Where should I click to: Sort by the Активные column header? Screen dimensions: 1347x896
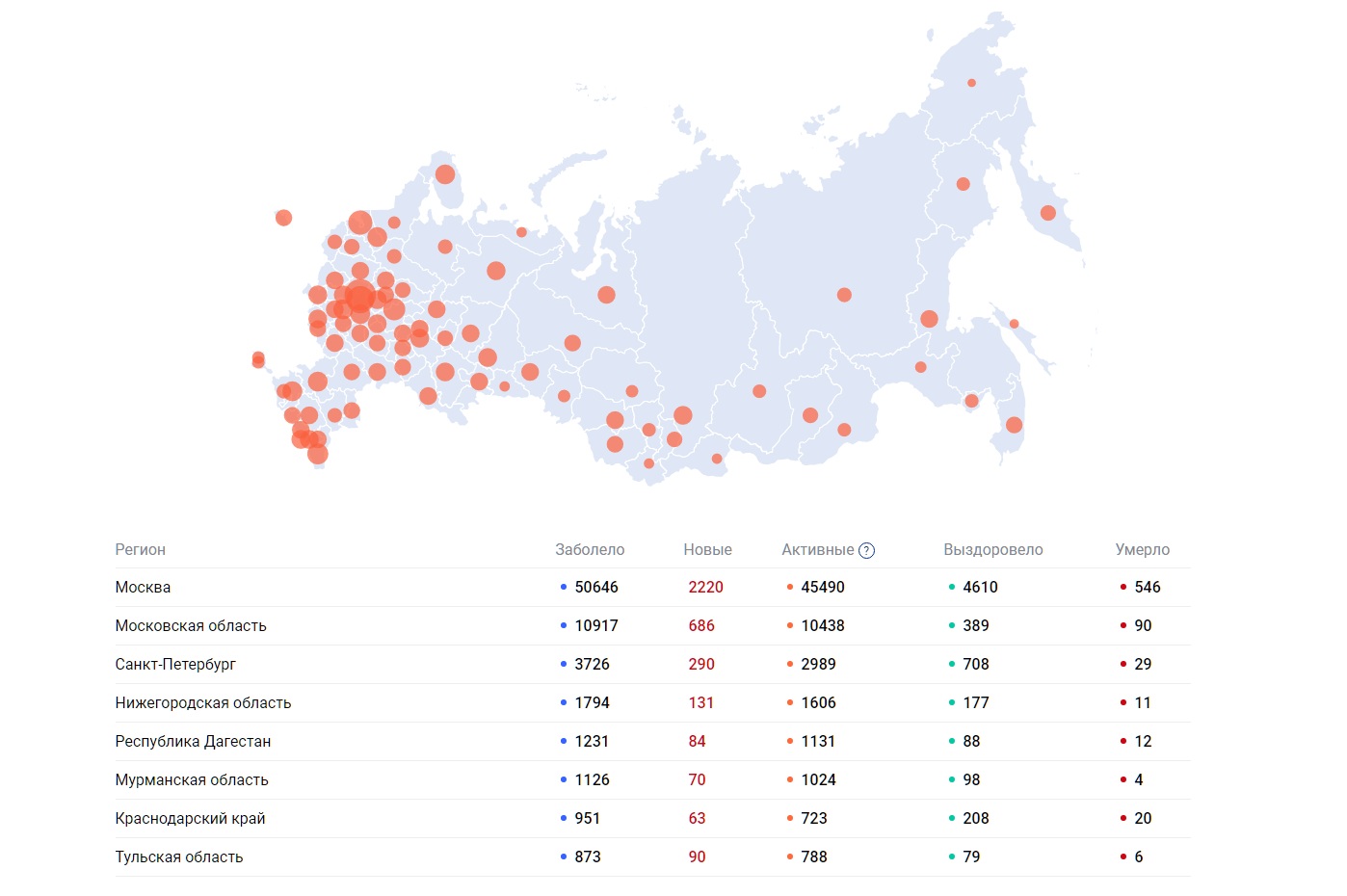(x=818, y=550)
